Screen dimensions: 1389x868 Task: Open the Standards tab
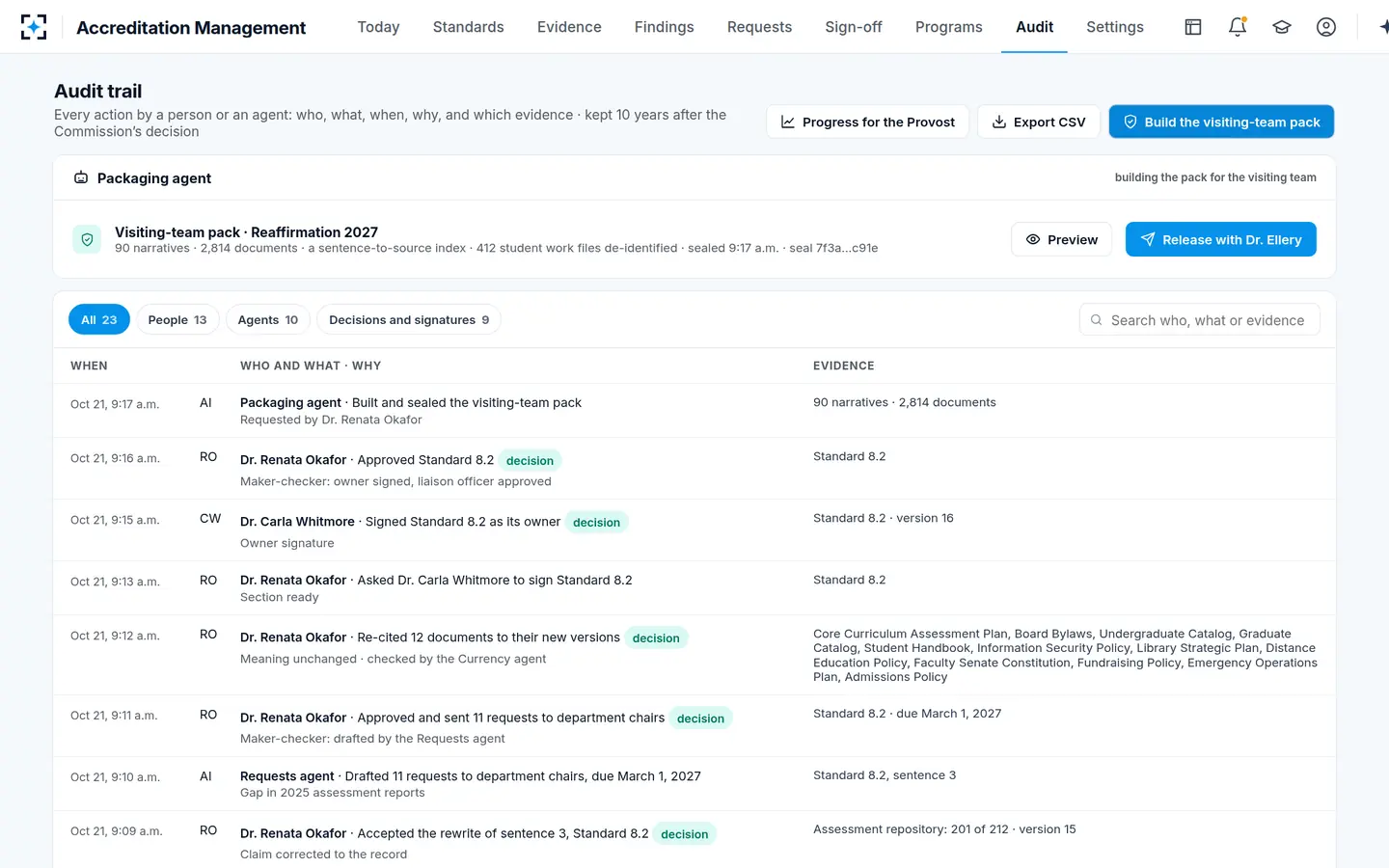(468, 27)
